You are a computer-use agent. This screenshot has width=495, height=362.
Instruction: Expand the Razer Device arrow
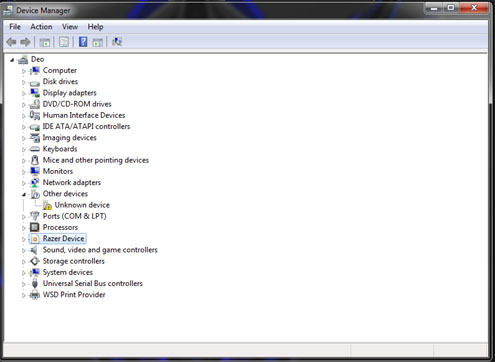tap(24, 239)
